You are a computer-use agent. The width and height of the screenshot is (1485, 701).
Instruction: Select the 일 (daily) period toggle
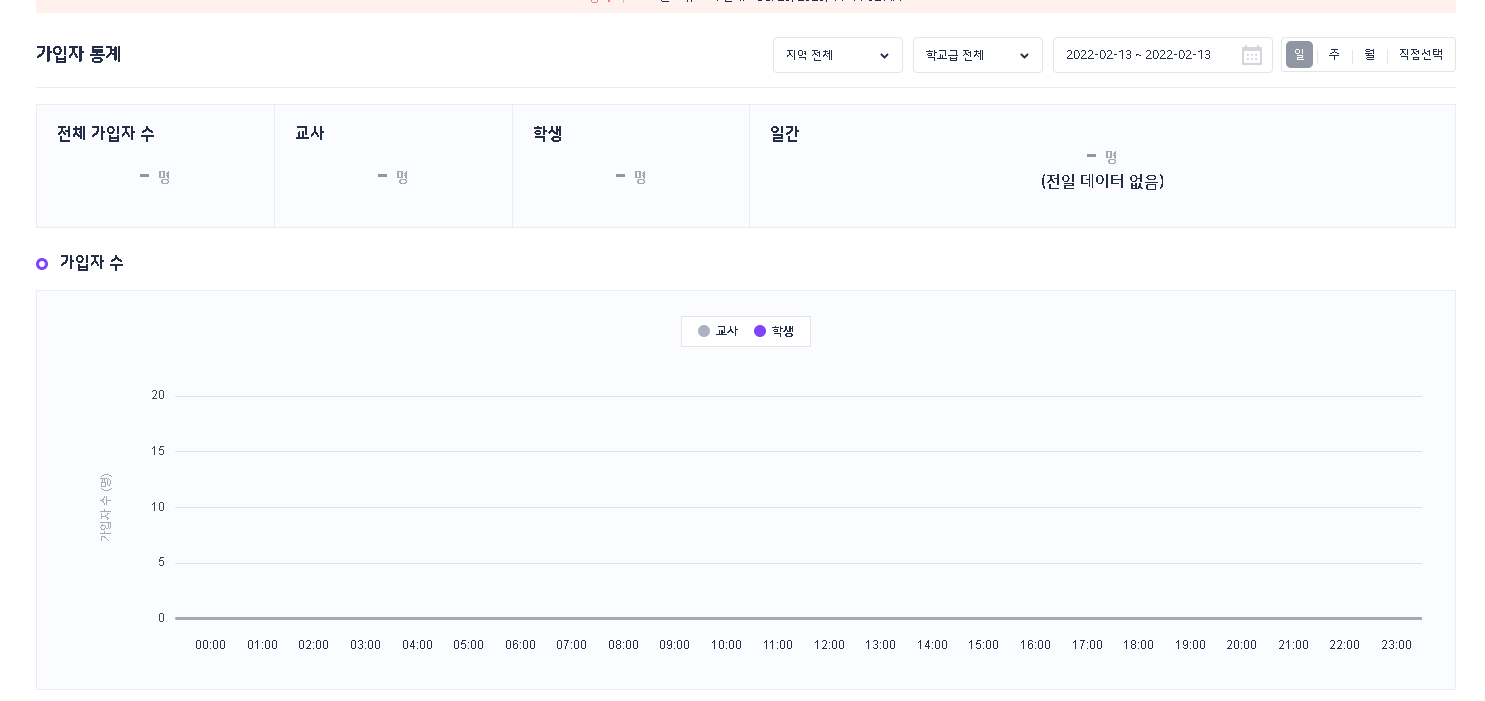point(1299,55)
